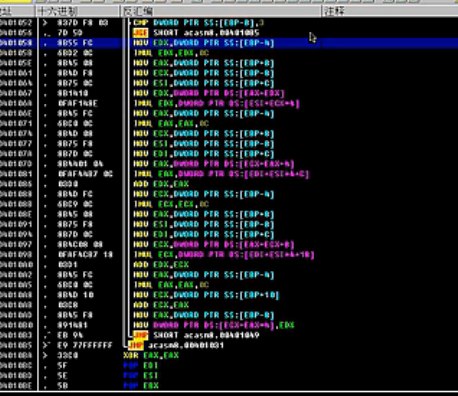Click hex bytes 03D1
This screenshot has height=396, width=458.
coord(68,265)
